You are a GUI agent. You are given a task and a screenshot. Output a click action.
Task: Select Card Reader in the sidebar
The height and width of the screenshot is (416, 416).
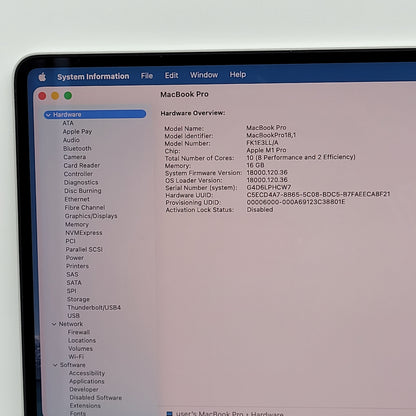coord(82,165)
